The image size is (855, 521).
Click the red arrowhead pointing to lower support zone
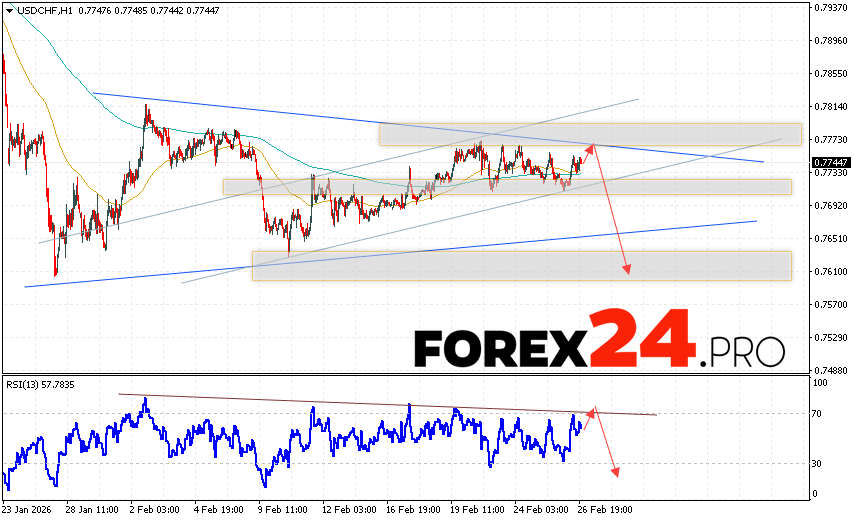(627, 268)
